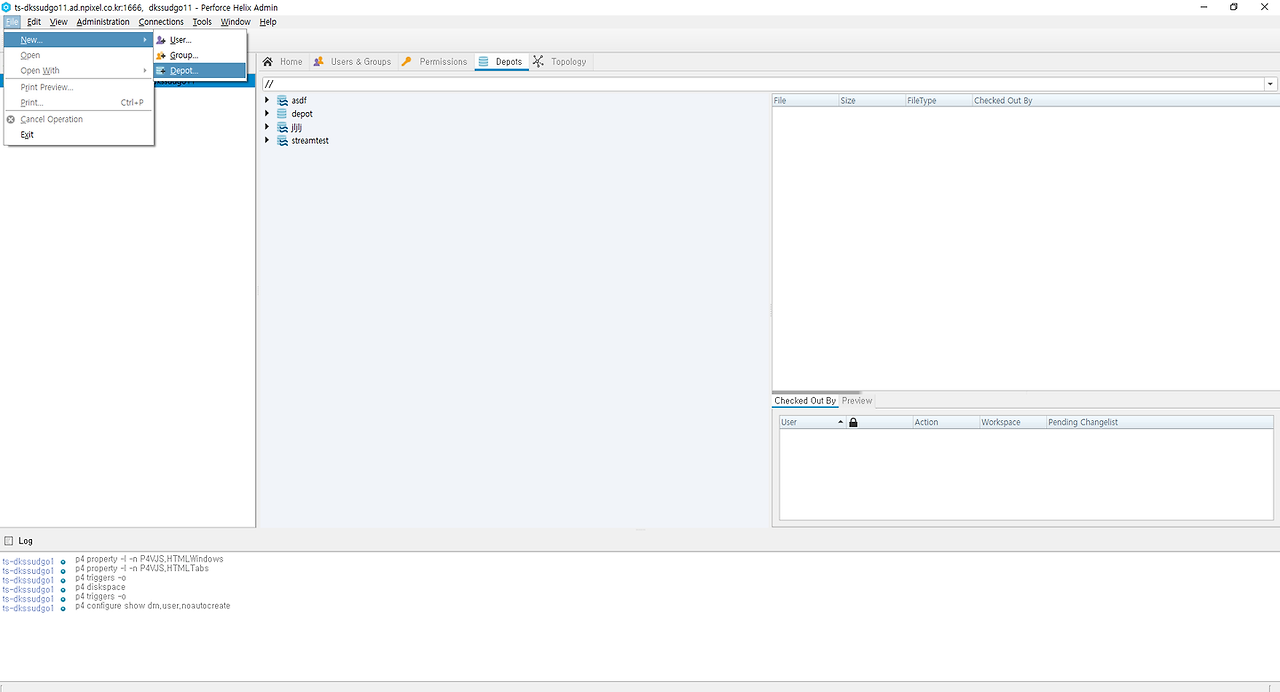The height and width of the screenshot is (692, 1280).
Task: Expand the streamtest depot tree node
Action: [267, 141]
